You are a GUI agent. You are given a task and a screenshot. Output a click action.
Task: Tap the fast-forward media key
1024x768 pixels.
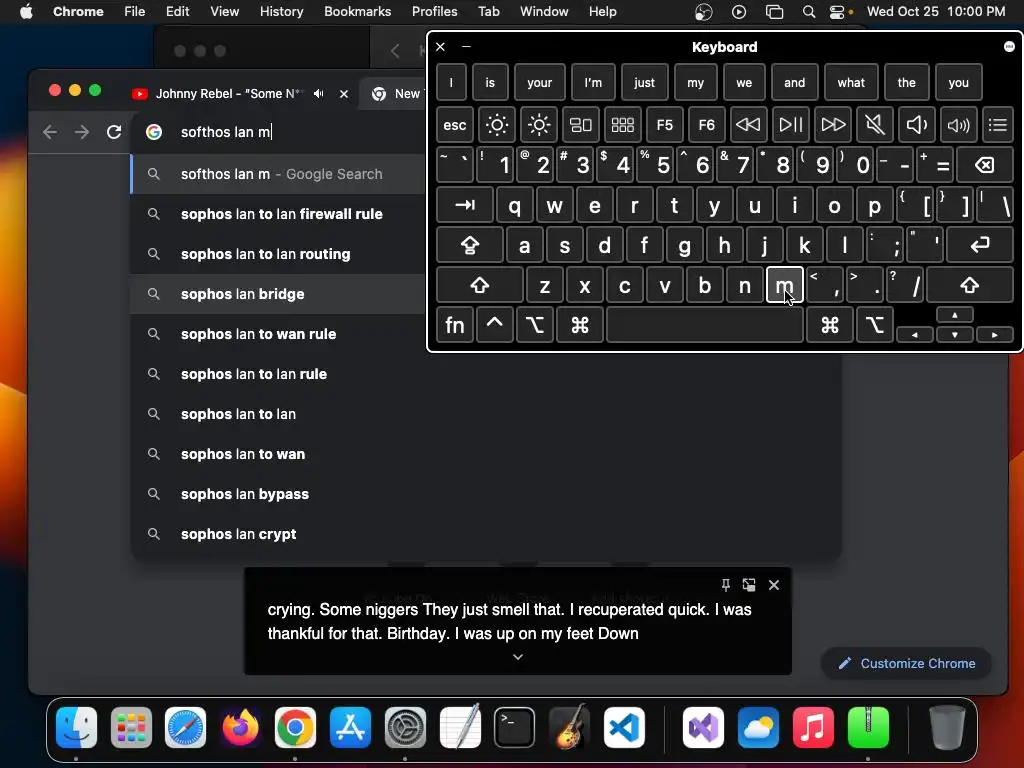click(833, 125)
